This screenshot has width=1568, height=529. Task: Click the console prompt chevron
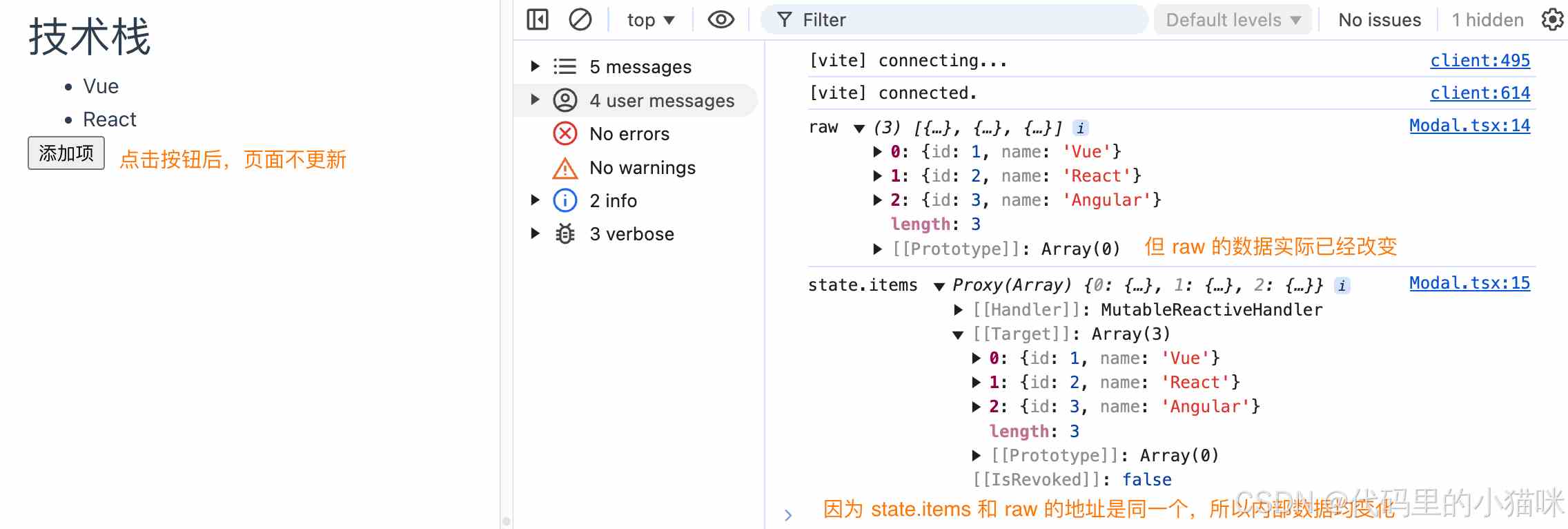coord(787,514)
